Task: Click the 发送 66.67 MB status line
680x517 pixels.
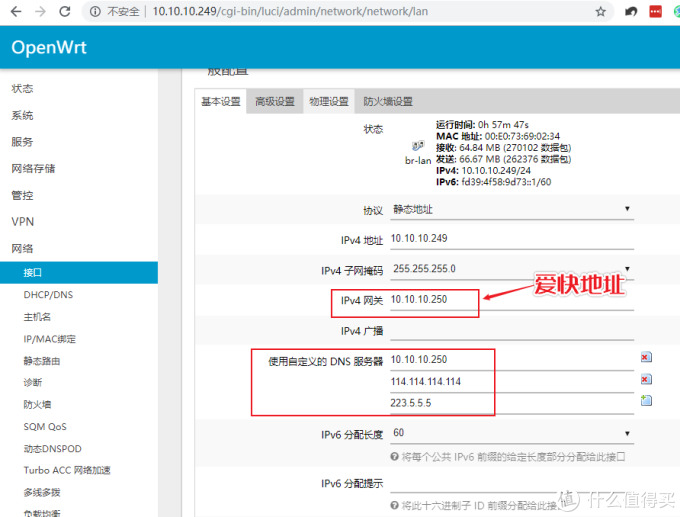Action: pyautogui.click(x=503, y=159)
